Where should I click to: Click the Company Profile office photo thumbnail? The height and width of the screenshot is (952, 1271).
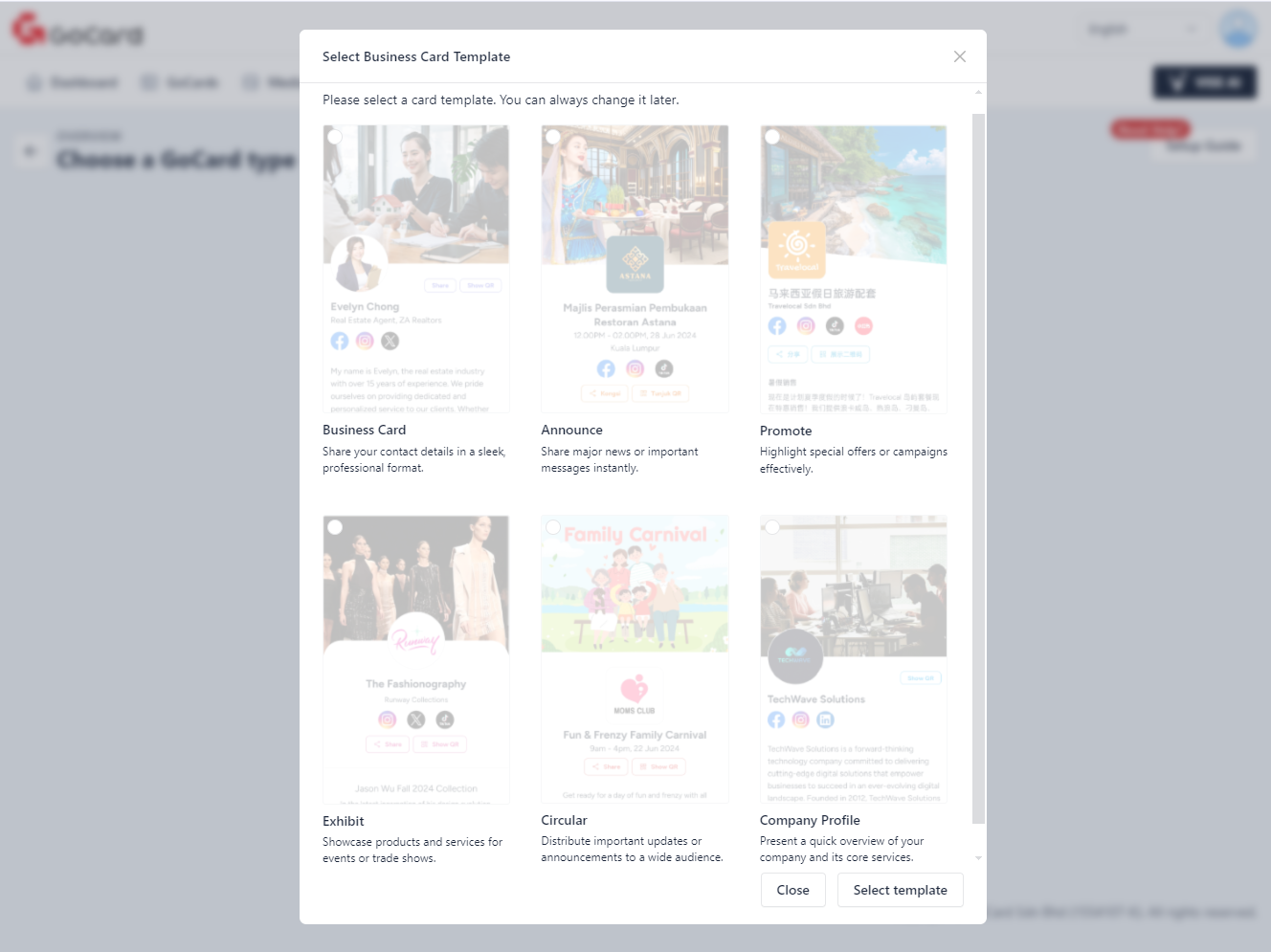pos(853,586)
